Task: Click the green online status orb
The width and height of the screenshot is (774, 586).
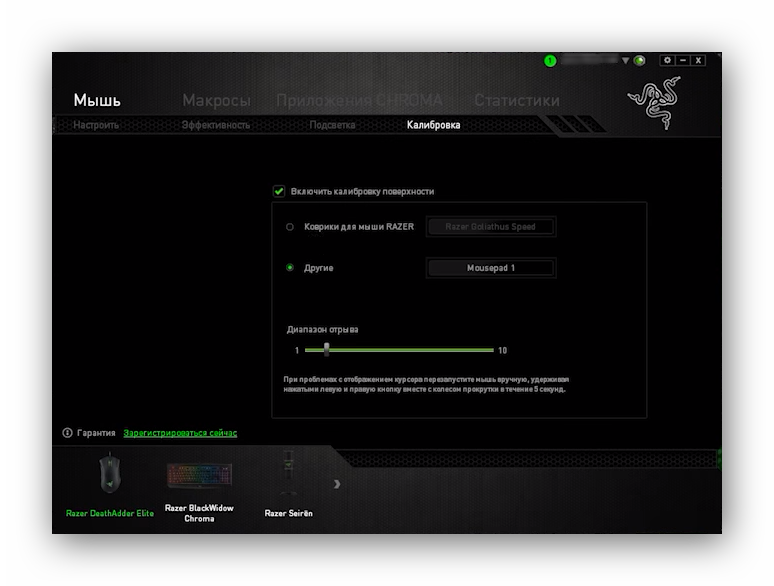Action: 639,60
